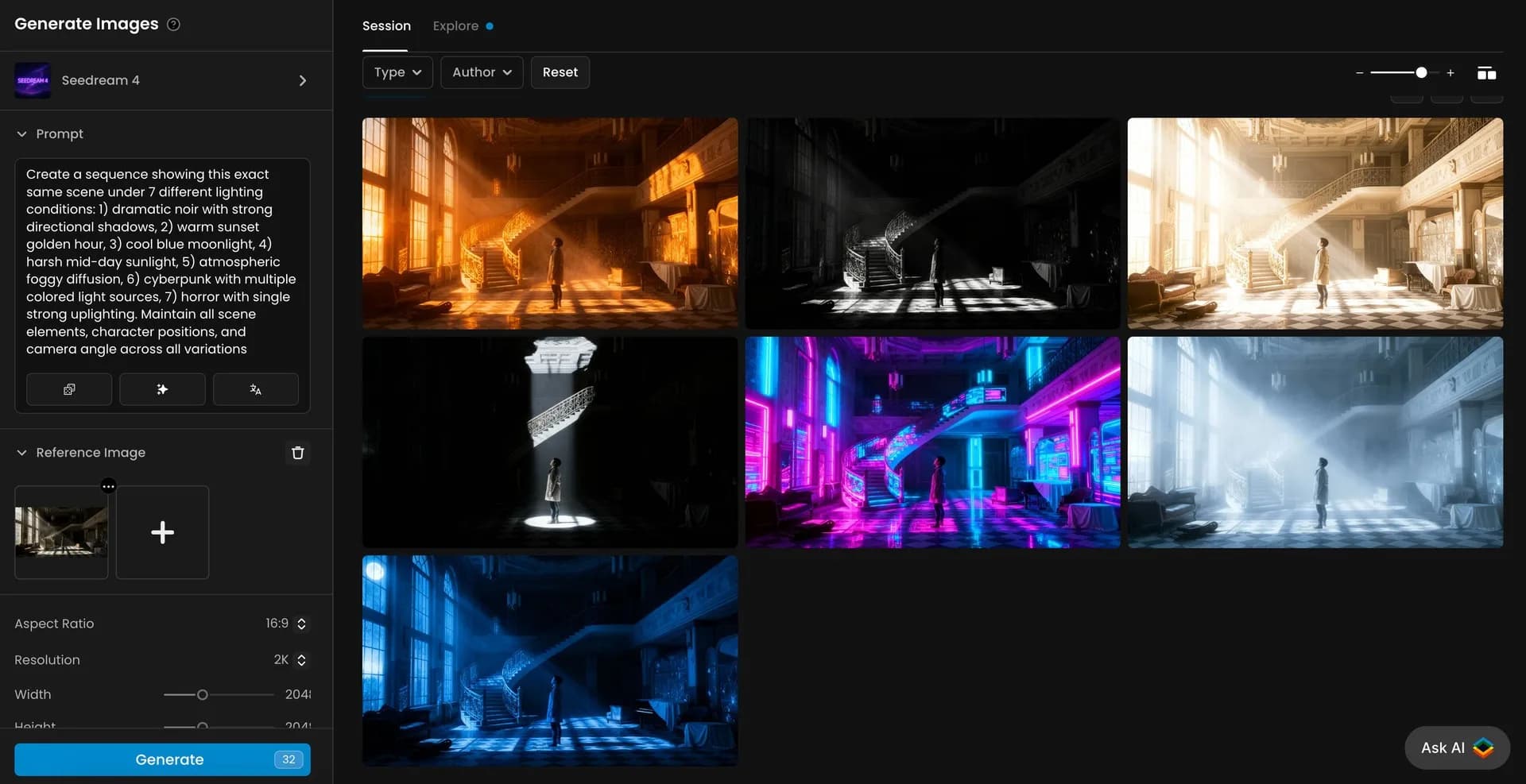Zoom in thumbnails with the plus icon

click(x=1451, y=72)
